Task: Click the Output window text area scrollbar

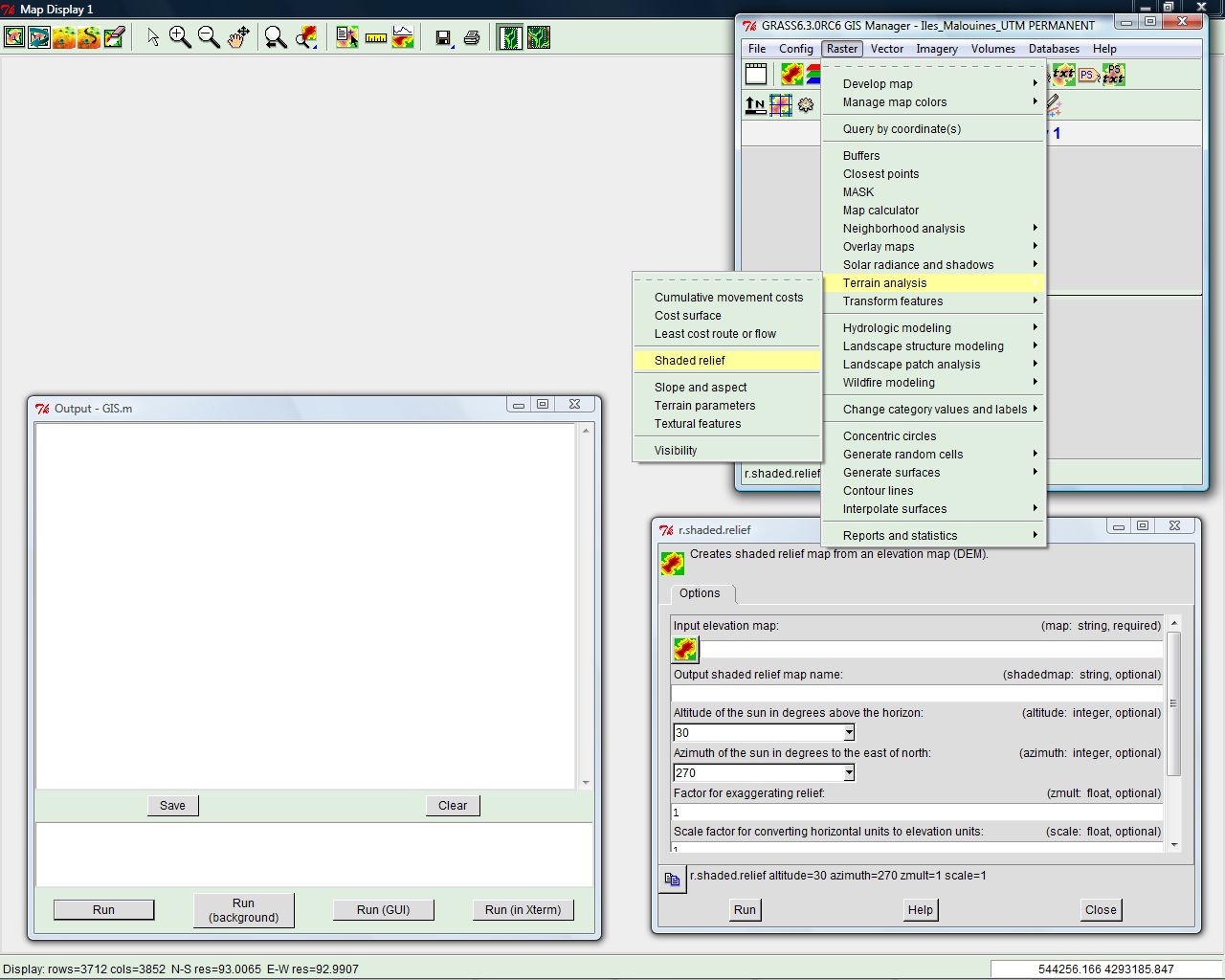Action: click(586, 607)
